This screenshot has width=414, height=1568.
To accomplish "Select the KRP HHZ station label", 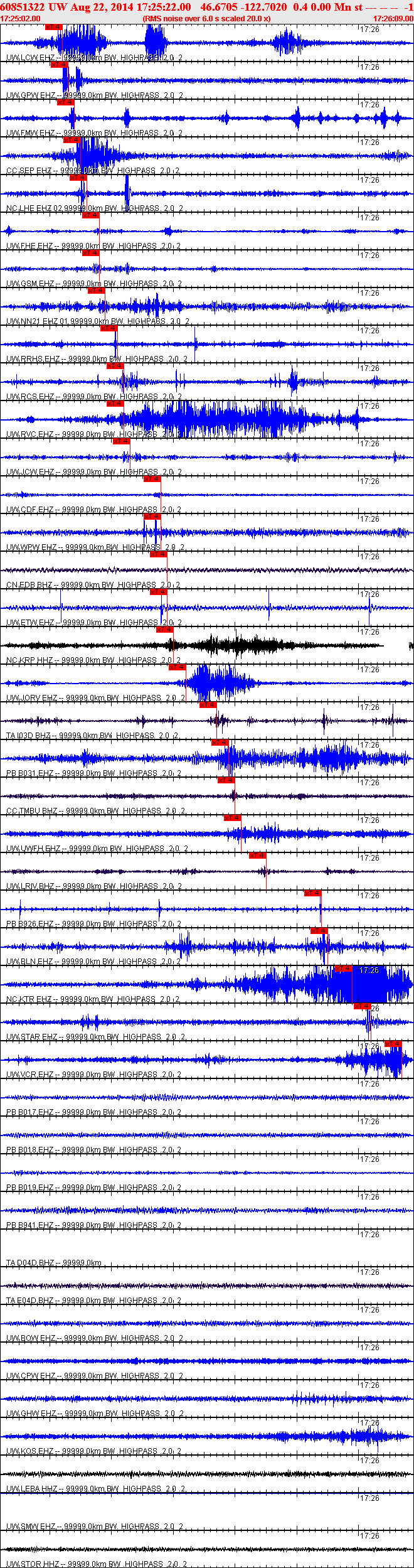I will [x=93, y=660].
